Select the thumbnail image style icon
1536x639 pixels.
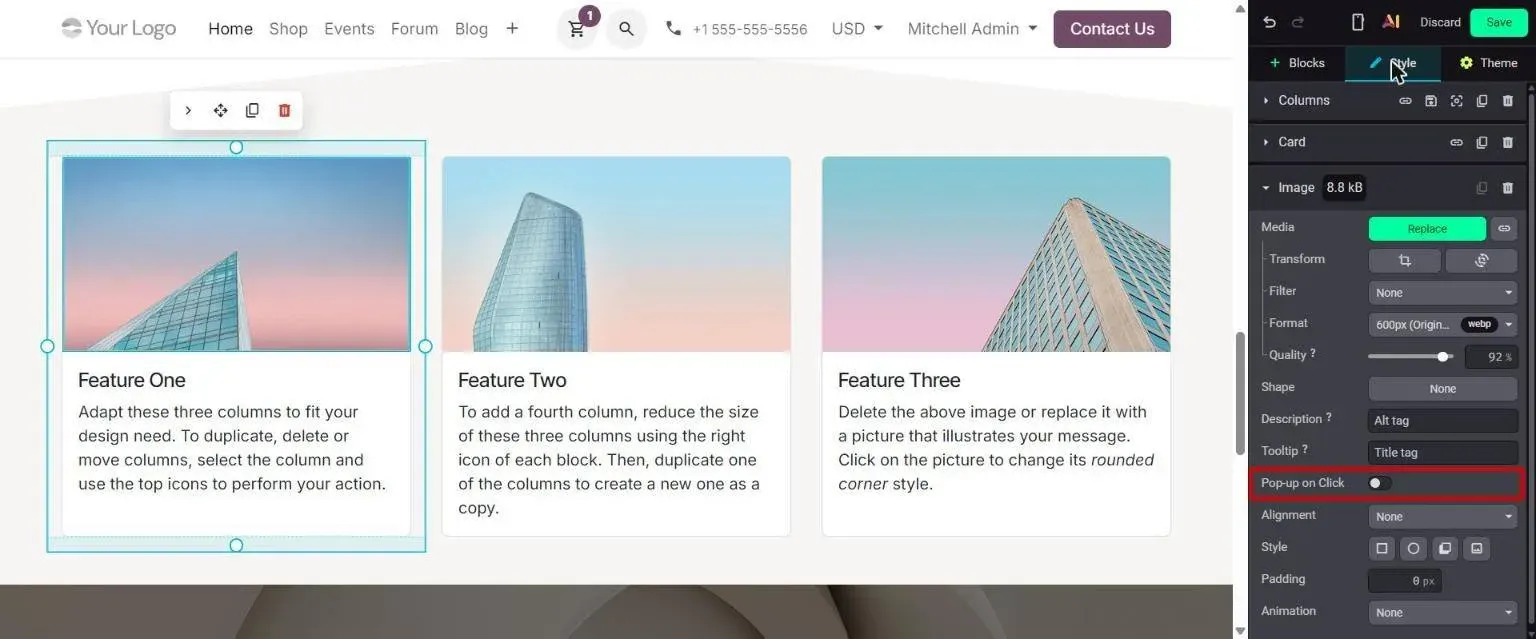coord(1476,548)
